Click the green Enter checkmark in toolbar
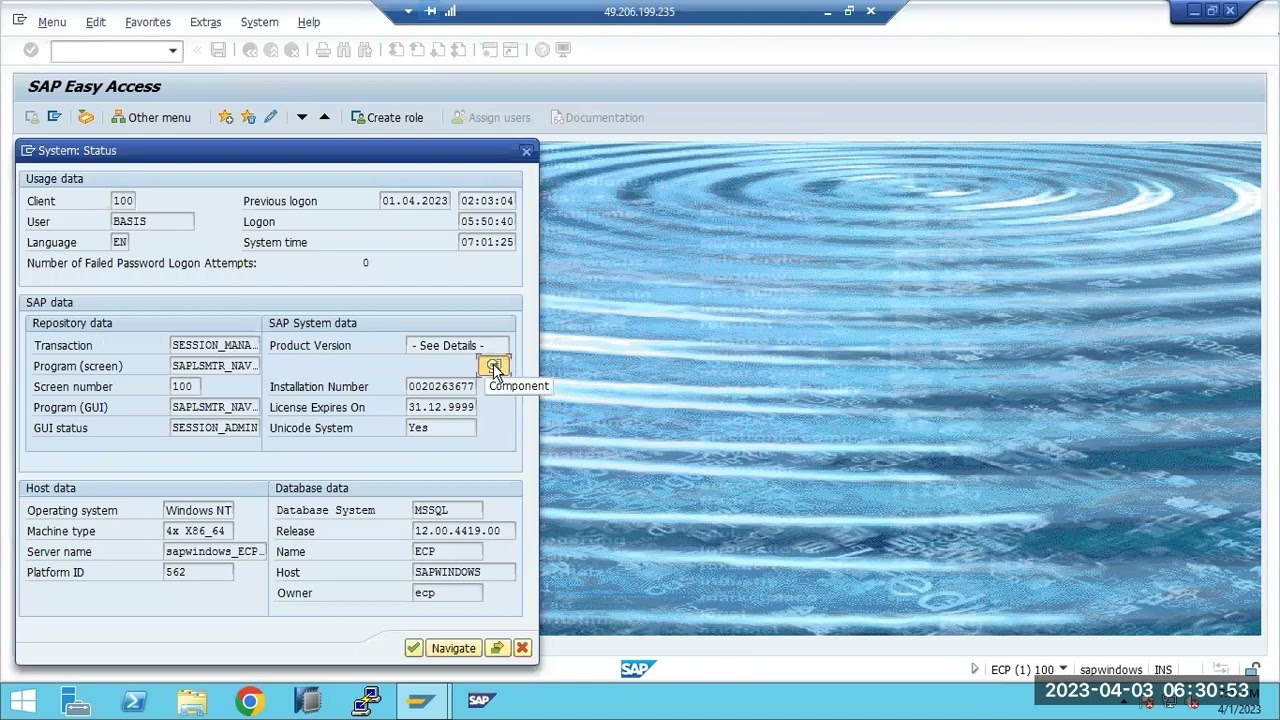This screenshot has height=720, width=1280. tap(31, 50)
